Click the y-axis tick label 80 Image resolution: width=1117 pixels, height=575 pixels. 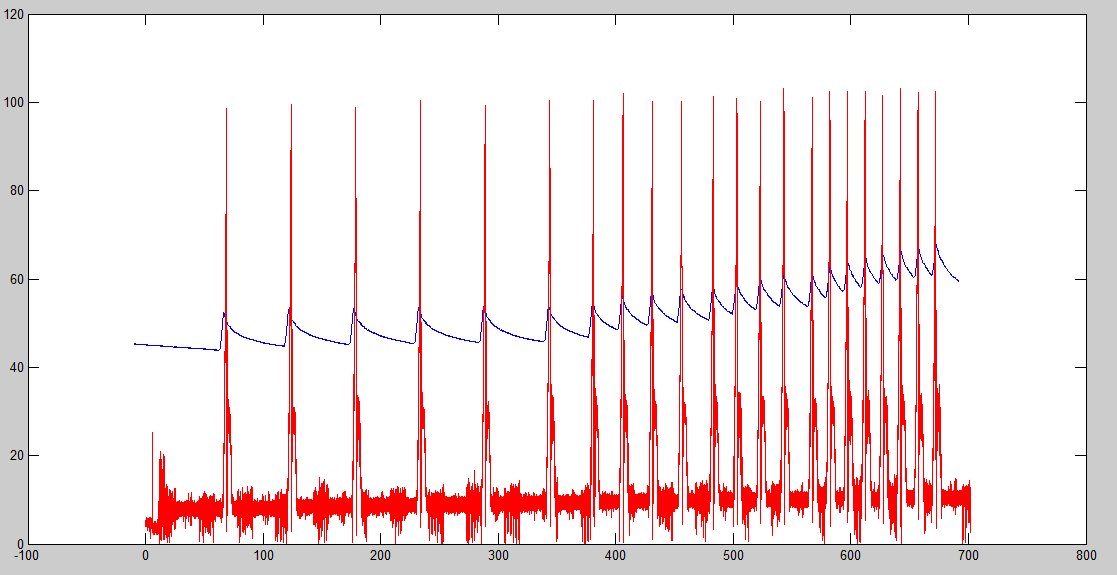point(15,191)
